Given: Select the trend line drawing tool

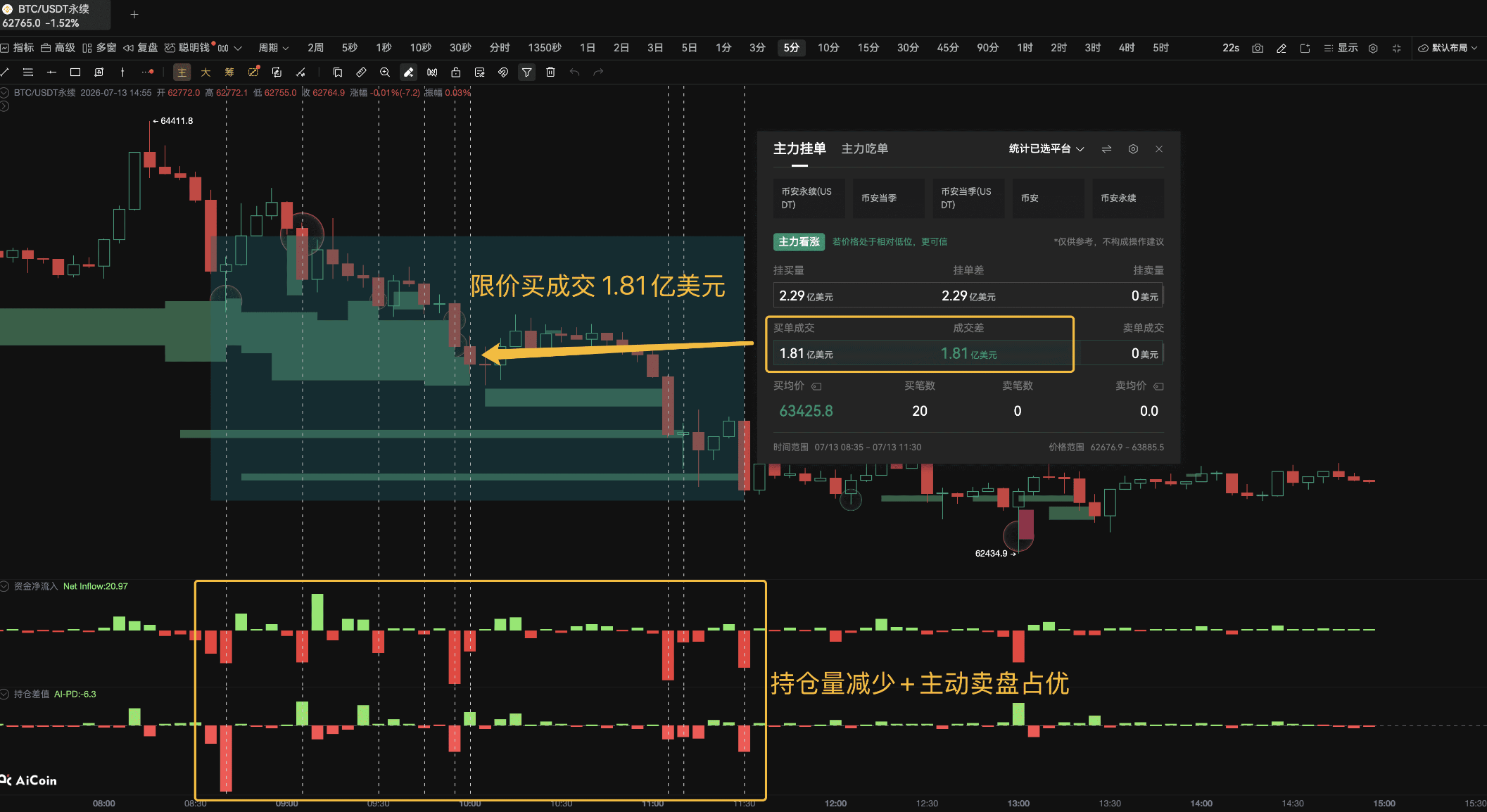Looking at the screenshot, I should click(x=5, y=72).
